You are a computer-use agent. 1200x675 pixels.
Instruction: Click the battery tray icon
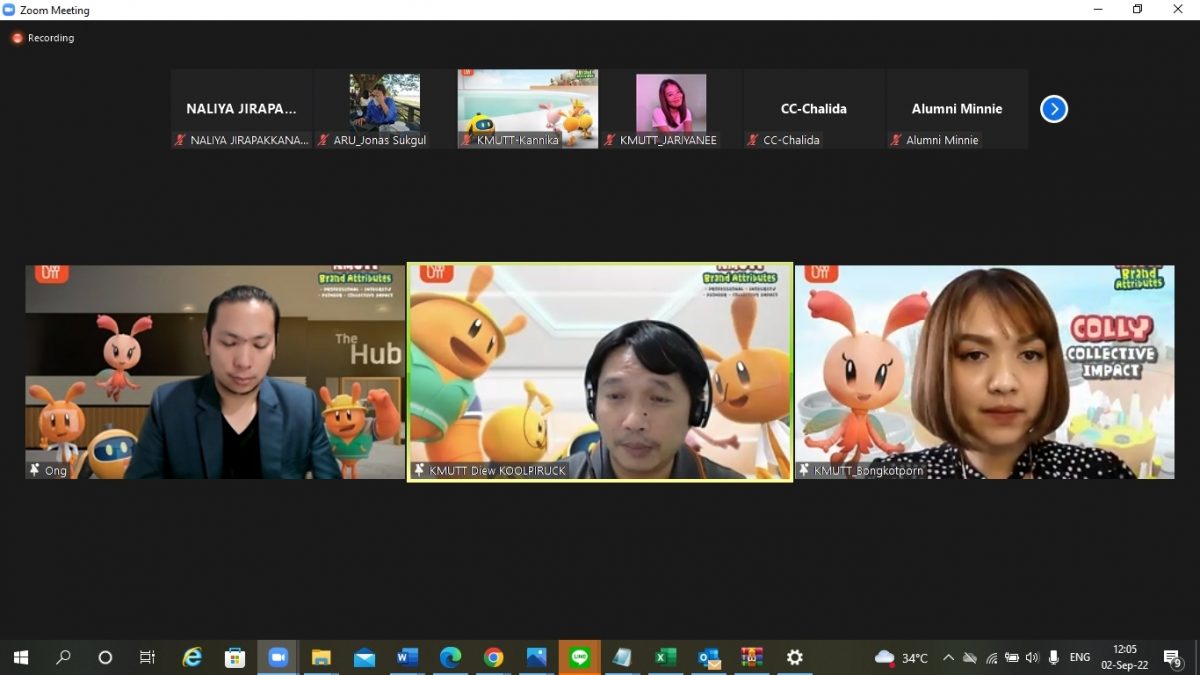1012,658
